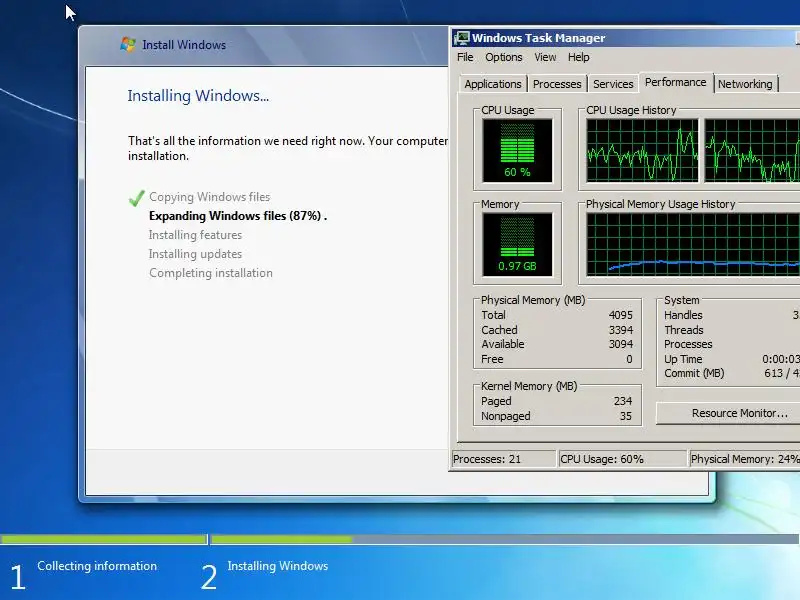Viewport: 800px width, 600px height.
Task: Click the Up Time label in System group
Action: [683, 359]
